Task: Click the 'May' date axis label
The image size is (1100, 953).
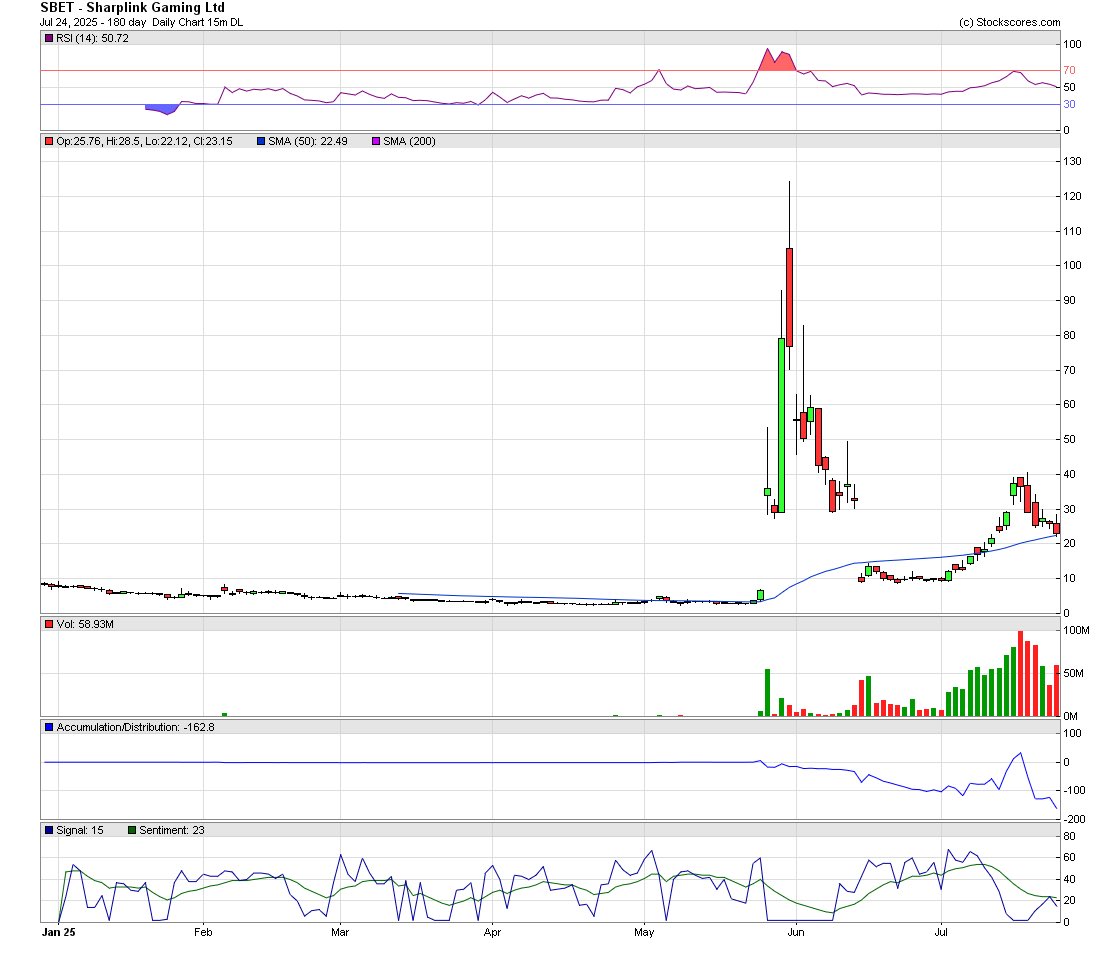Action: 644,933
